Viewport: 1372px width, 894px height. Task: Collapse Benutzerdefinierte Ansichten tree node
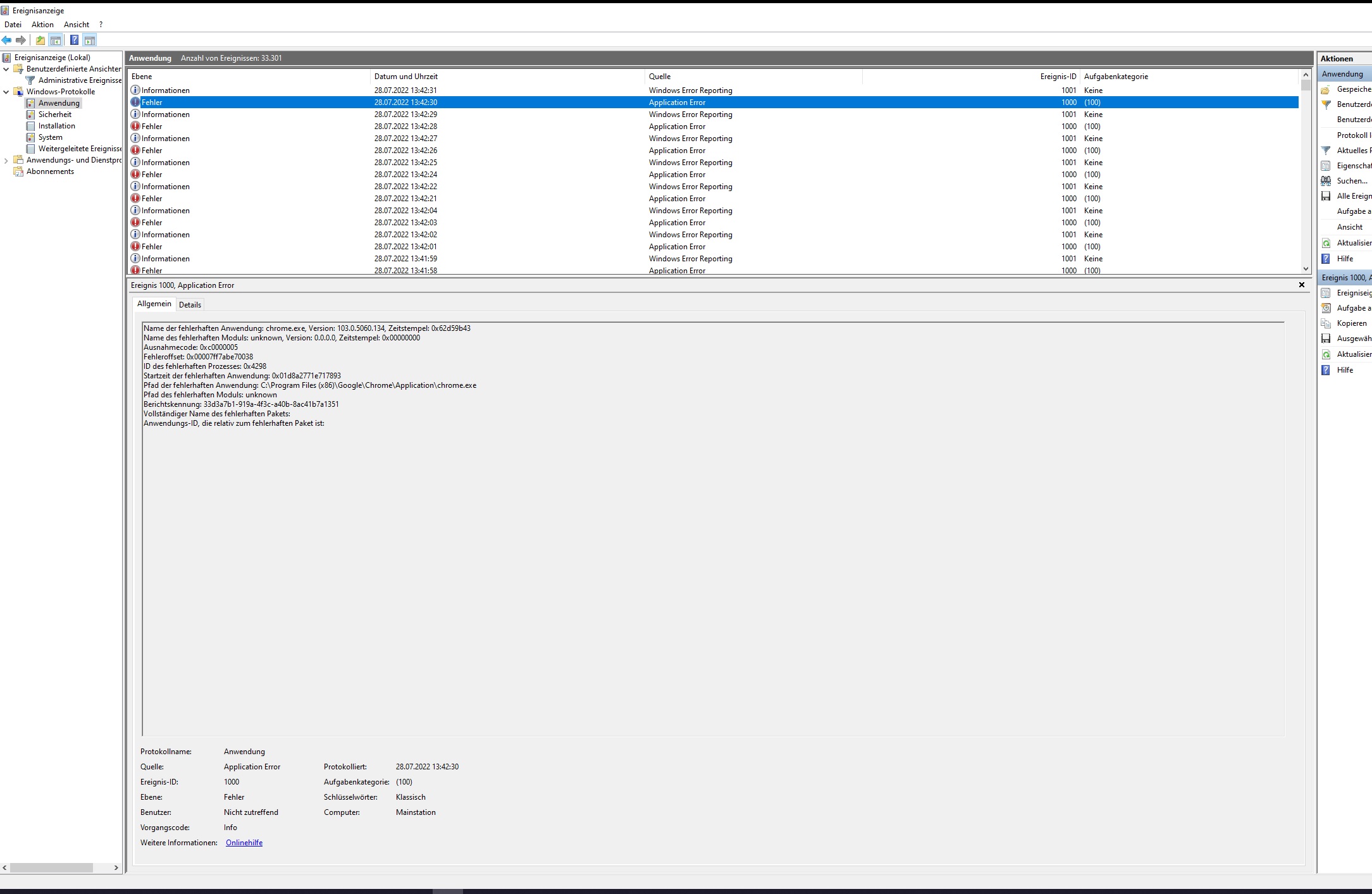6,69
